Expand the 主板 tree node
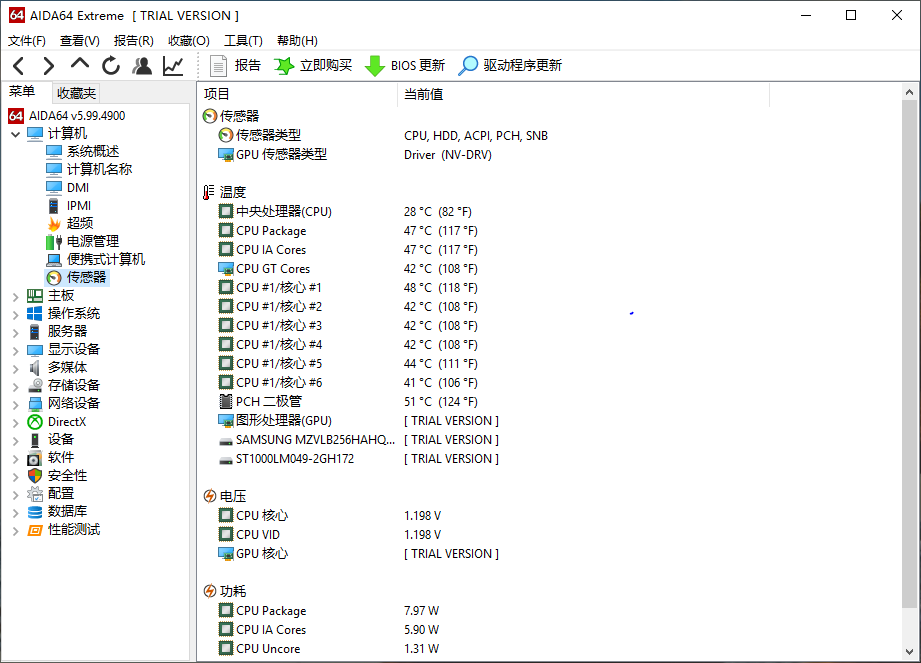Screen dimensions: 921x663 coord(15,297)
